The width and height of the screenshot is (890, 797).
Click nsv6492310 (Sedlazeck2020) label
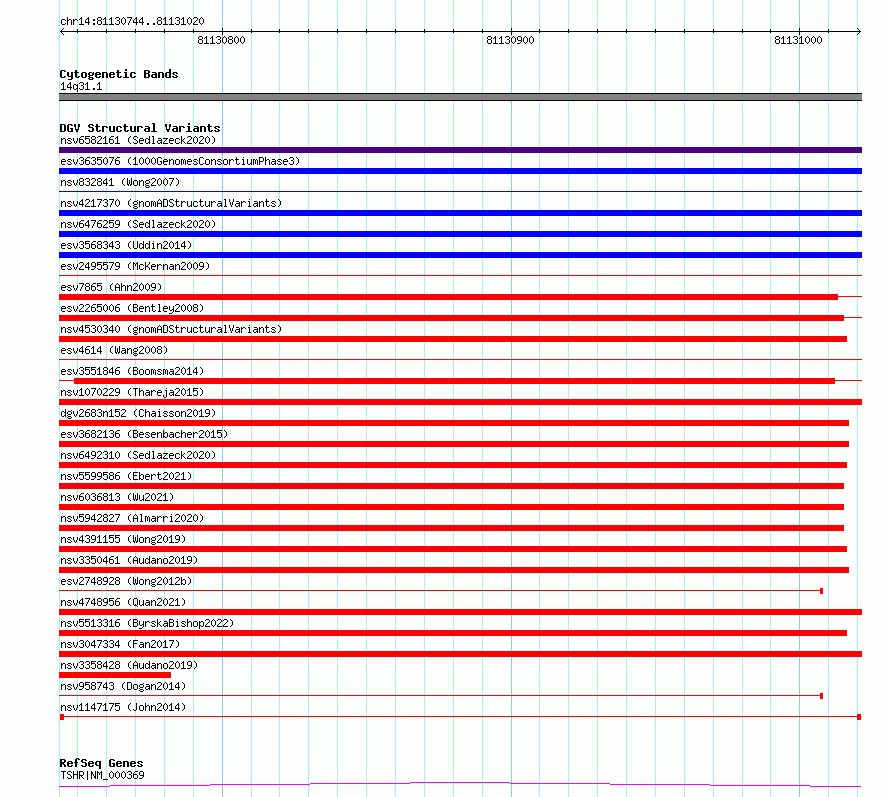pos(138,455)
